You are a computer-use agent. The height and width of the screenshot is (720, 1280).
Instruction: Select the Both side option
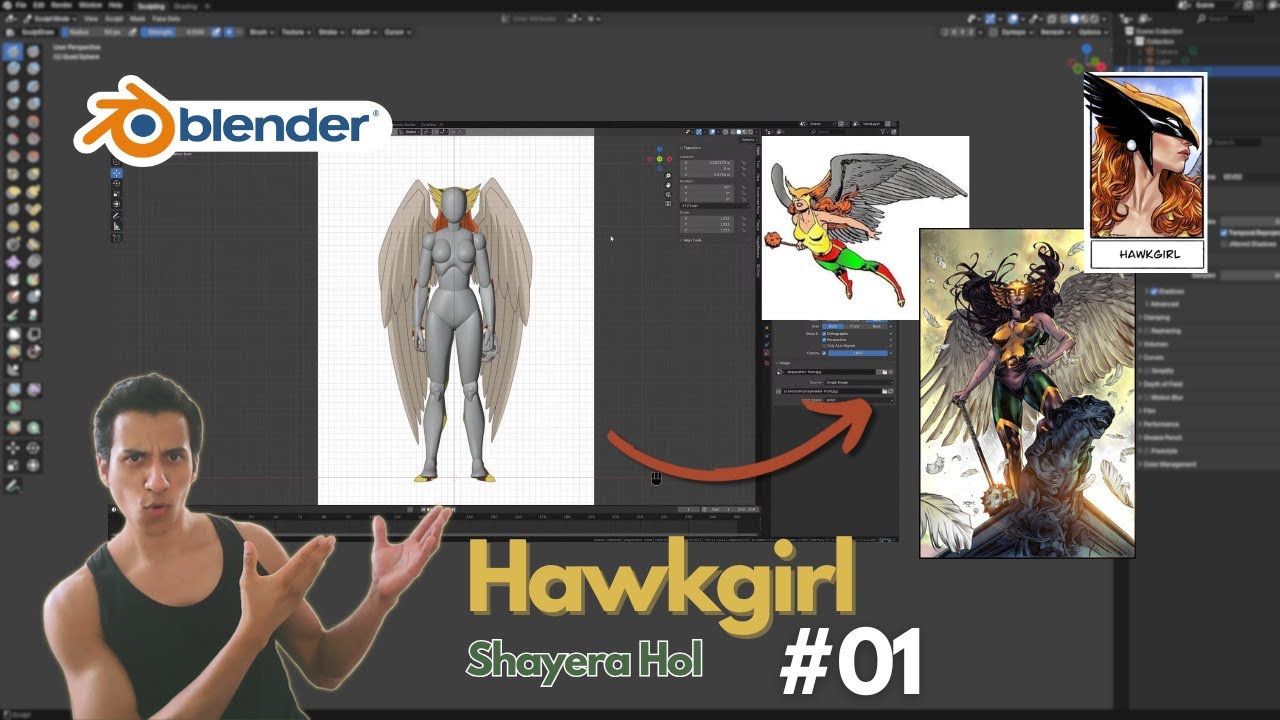(833, 326)
